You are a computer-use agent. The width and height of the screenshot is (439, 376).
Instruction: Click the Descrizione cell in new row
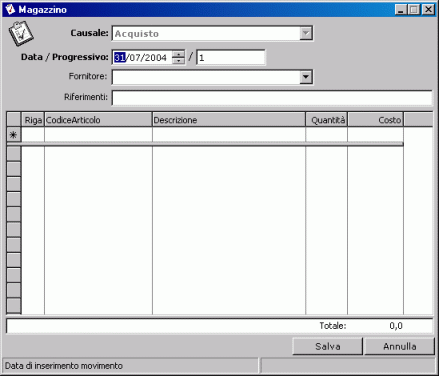[x=229, y=135]
